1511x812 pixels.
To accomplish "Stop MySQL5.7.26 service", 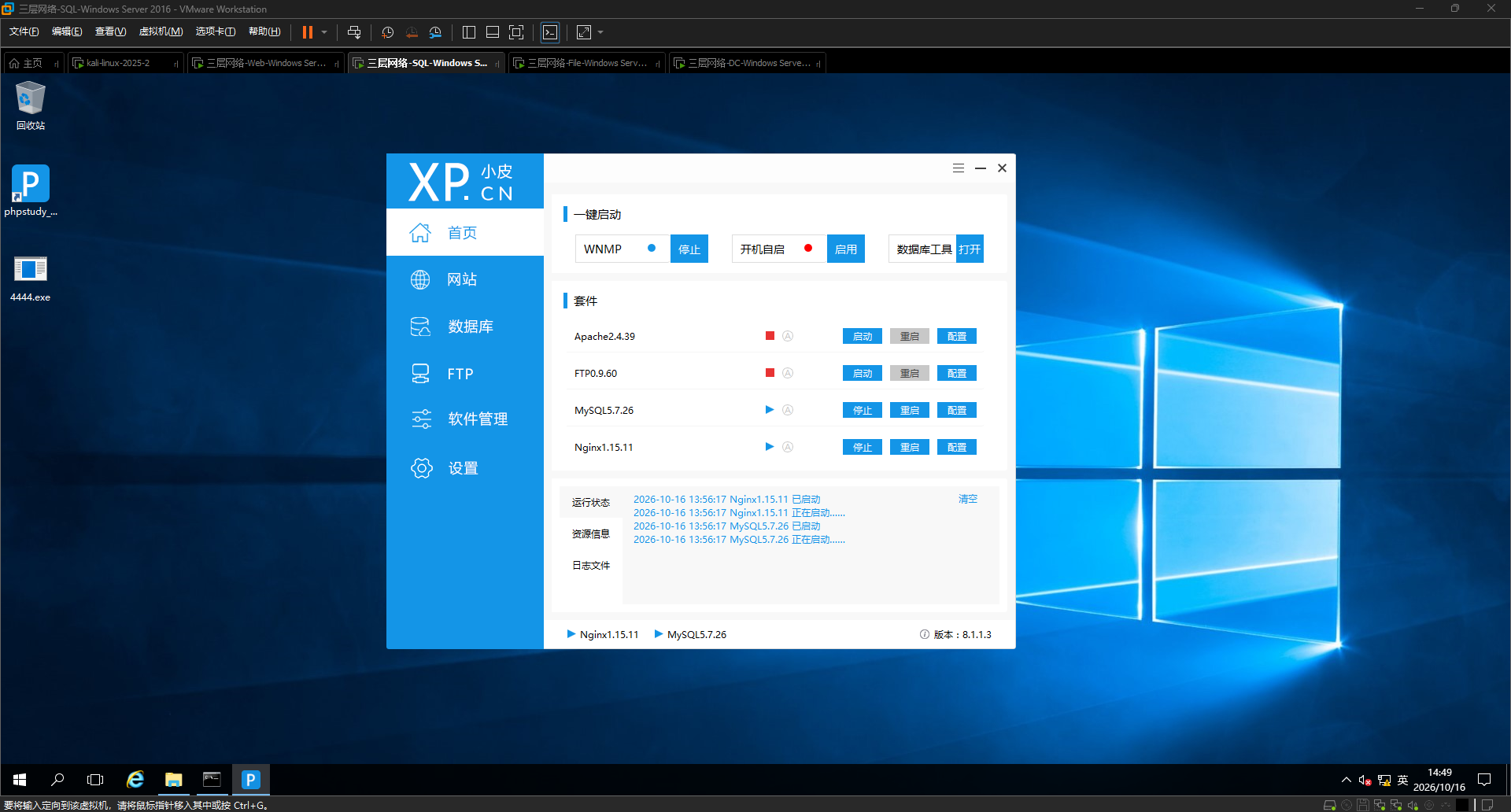I will pos(863,410).
